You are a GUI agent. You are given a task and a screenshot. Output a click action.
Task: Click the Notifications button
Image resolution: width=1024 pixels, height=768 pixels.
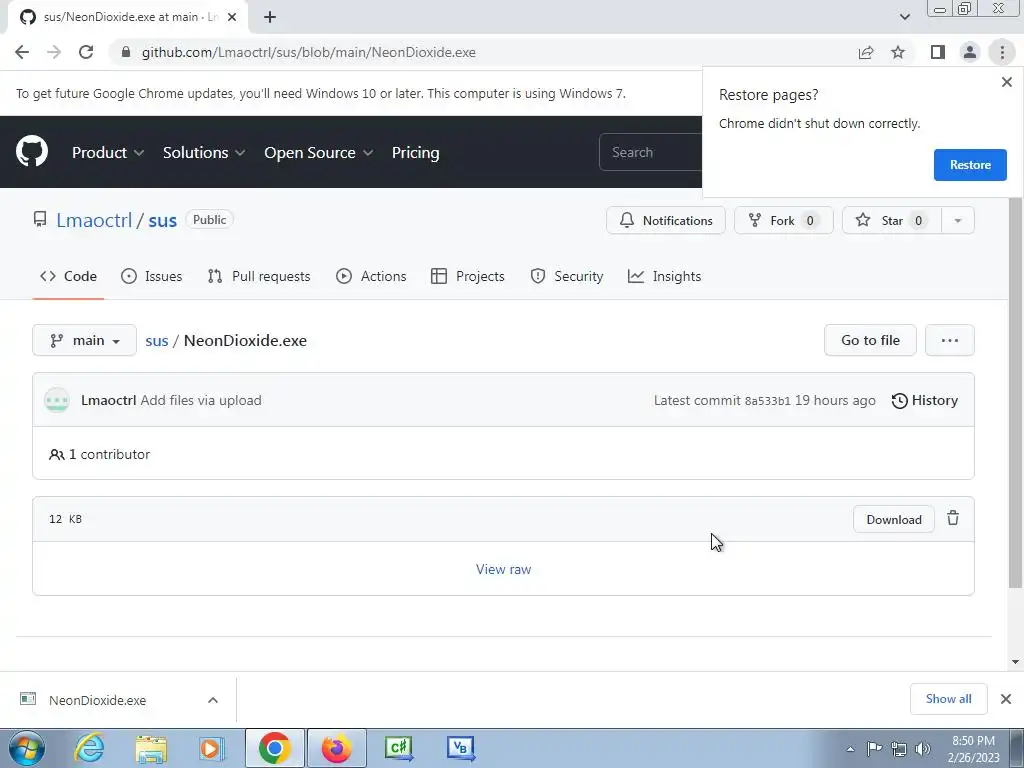(665, 221)
